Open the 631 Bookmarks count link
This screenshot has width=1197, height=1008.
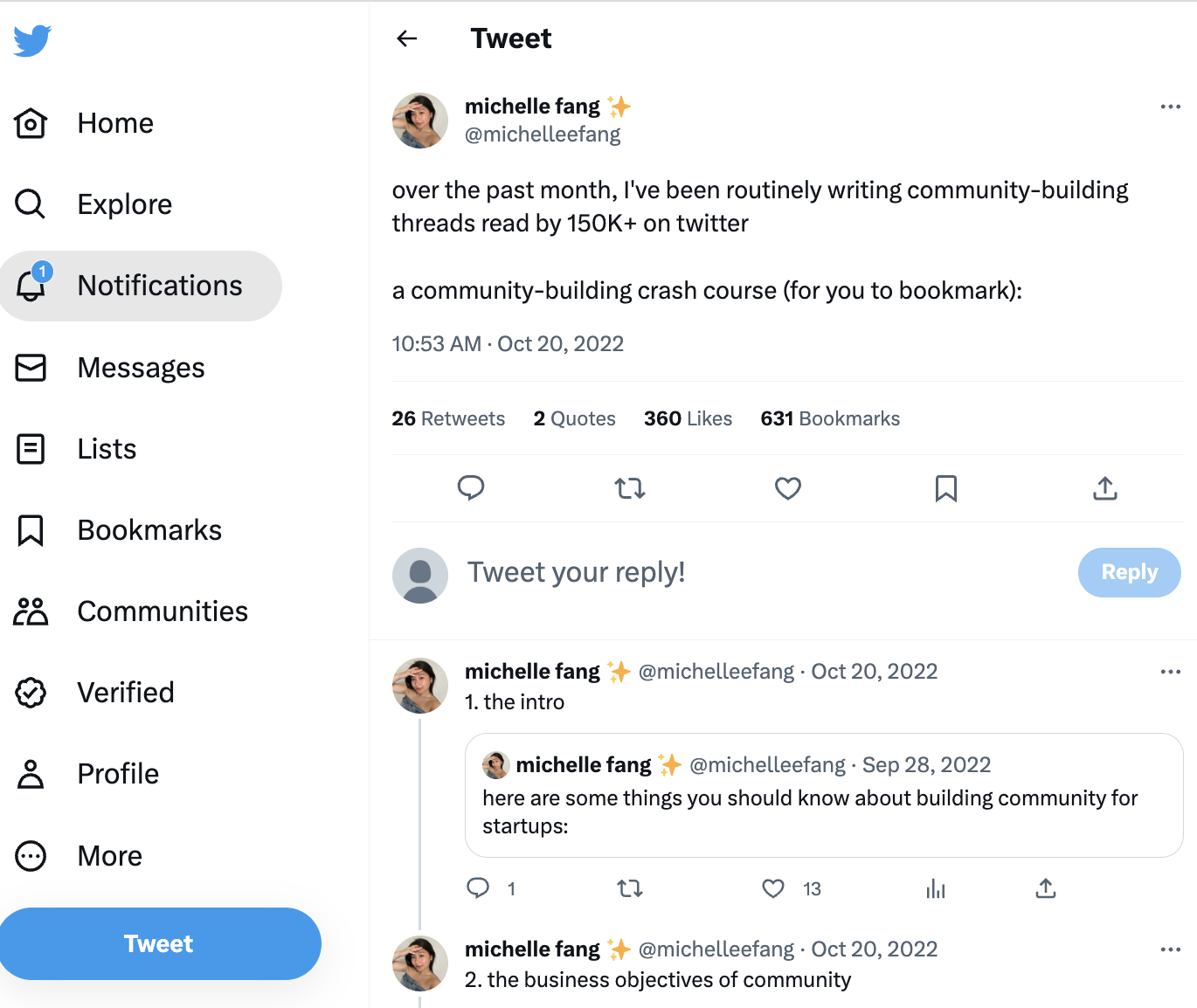830,418
